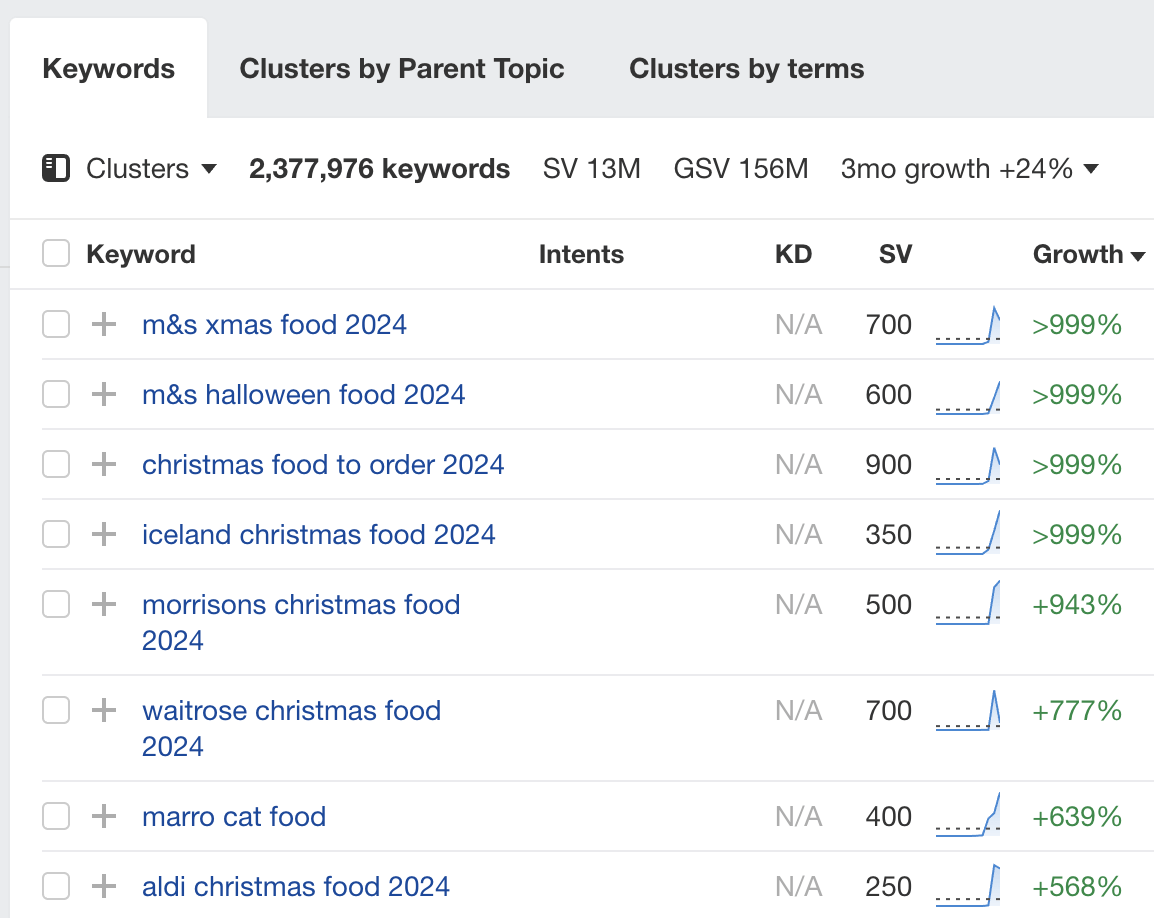Click the plus icon for morrisons christmas food 2024
Viewport: 1154px width, 918px height.
click(103, 604)
